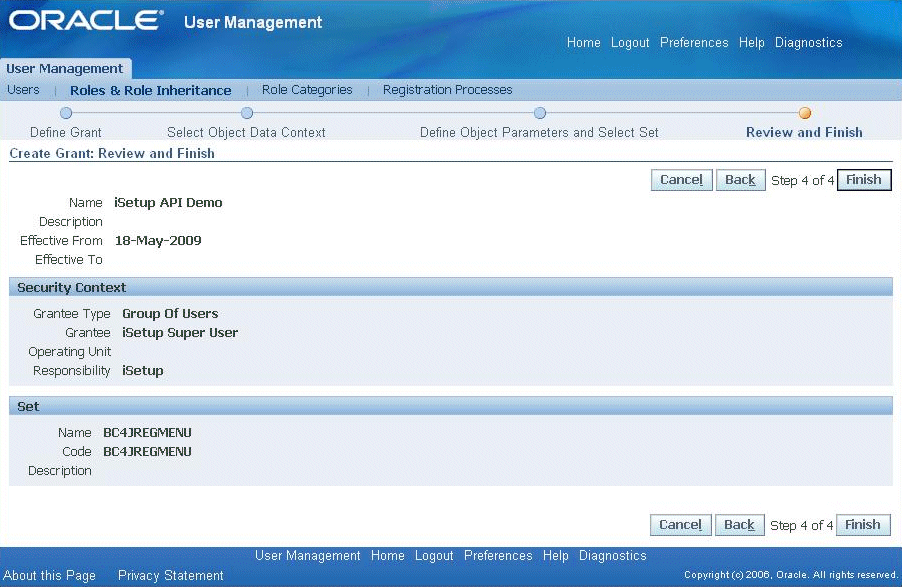This screenshot has width=902, height=587.
Task: Click Home link in footer
Action: [x=388, y=555]
